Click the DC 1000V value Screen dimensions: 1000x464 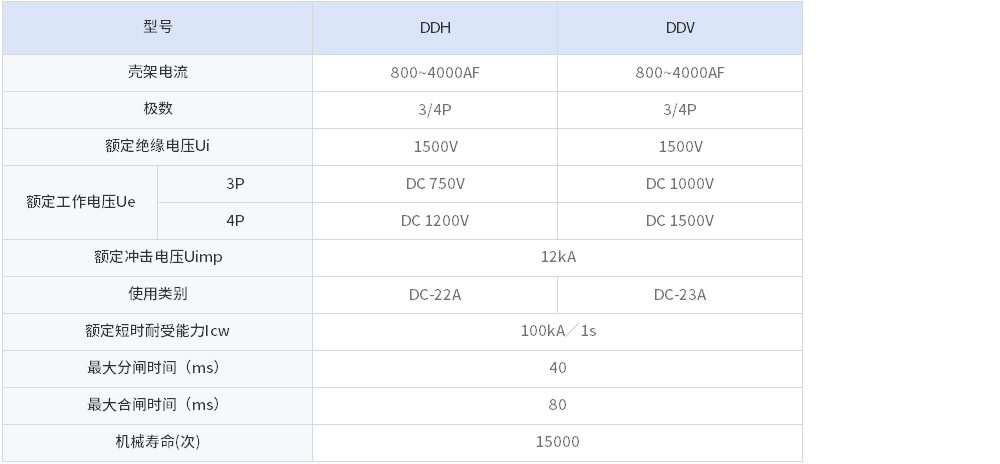(x=680, y=184)
